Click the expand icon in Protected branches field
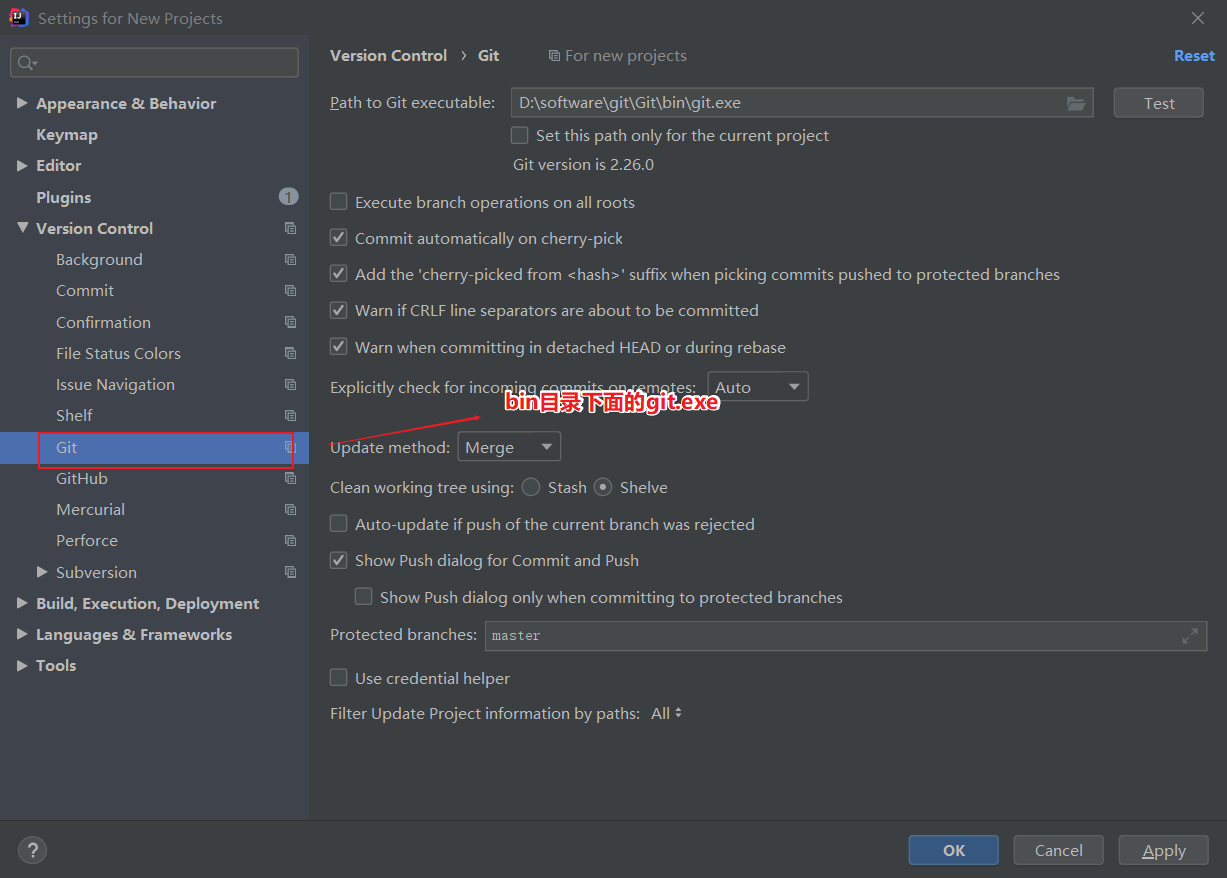Image resolution: width=1227 pixels, height=878 pixels. pyautogui.click(x=1189, y=636)
